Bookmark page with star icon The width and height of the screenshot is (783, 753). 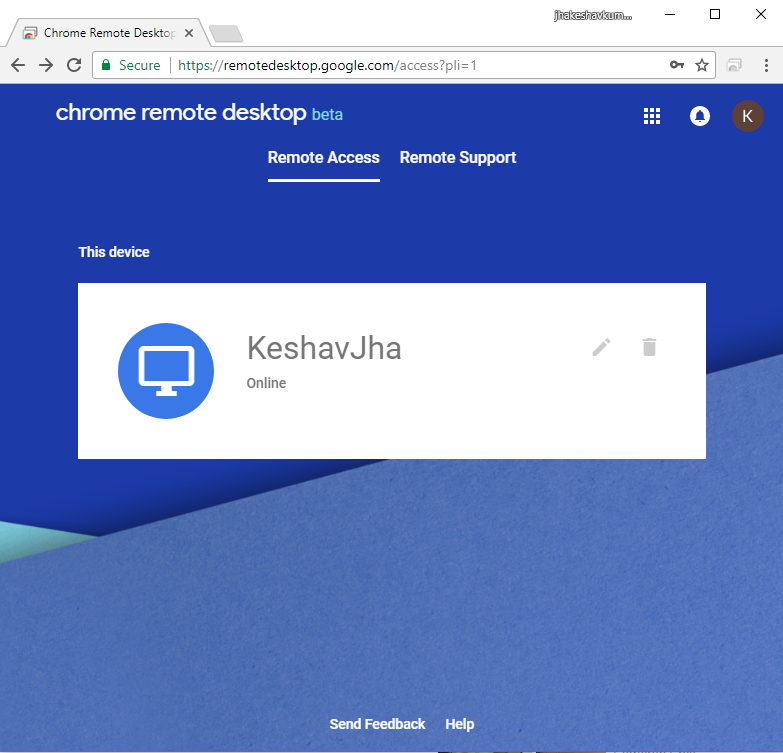coord(702,65)
